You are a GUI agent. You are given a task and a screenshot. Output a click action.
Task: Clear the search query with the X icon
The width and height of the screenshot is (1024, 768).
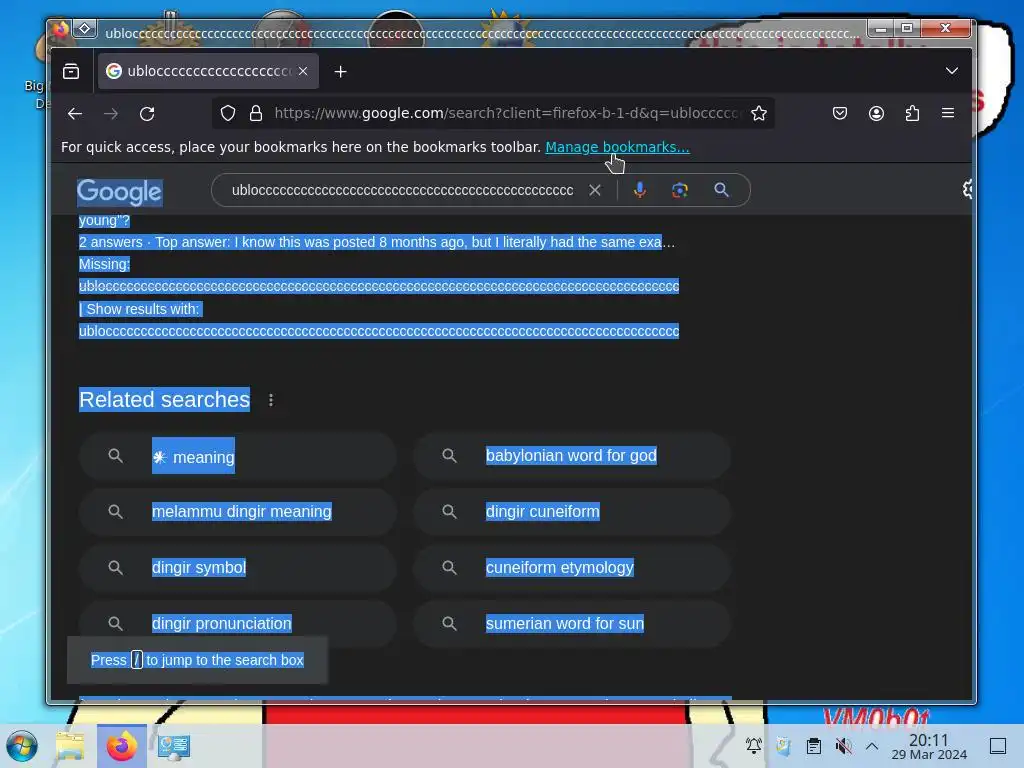(595, 190)
